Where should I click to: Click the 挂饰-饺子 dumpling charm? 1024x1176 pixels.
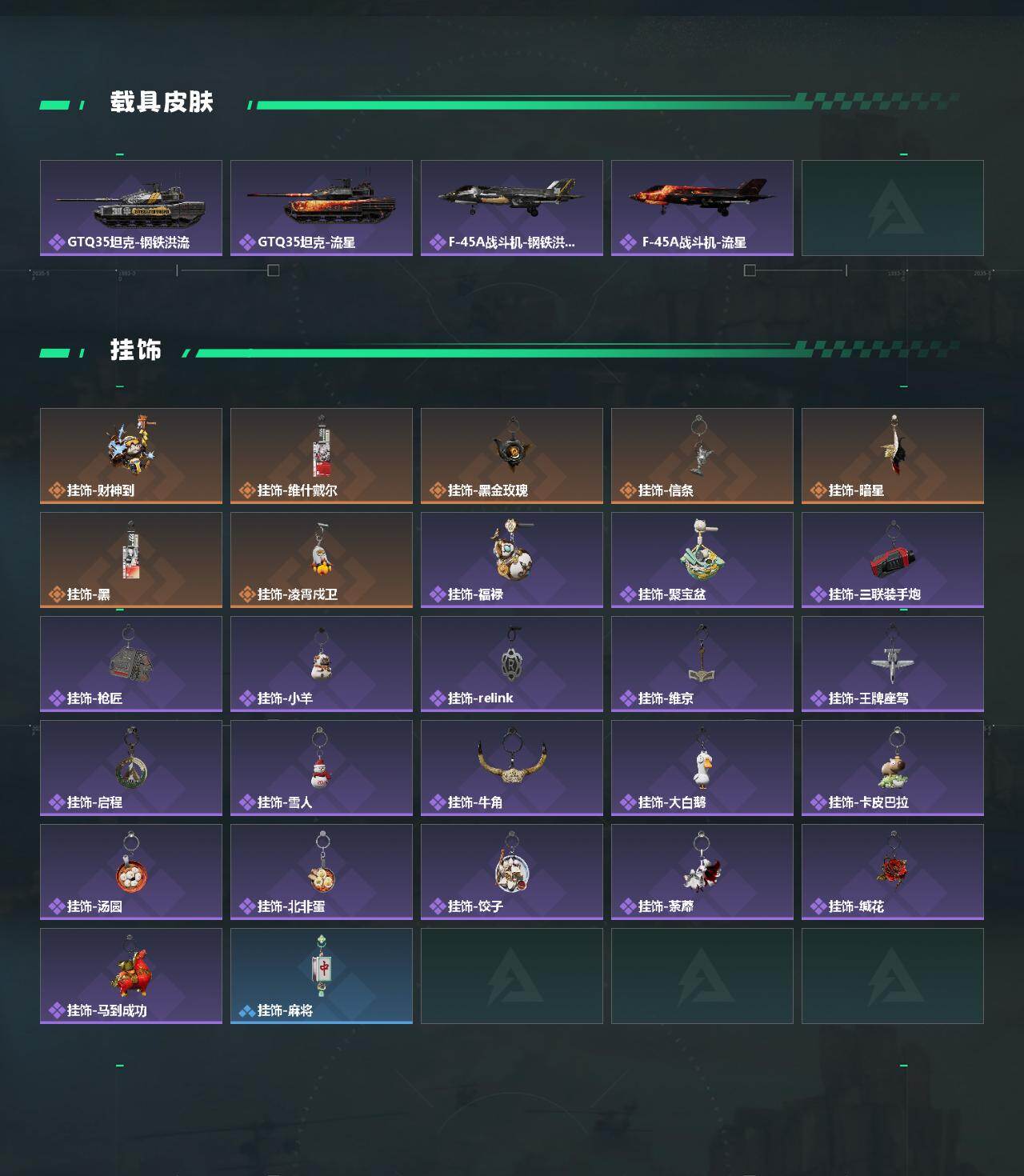pos(512,872)
